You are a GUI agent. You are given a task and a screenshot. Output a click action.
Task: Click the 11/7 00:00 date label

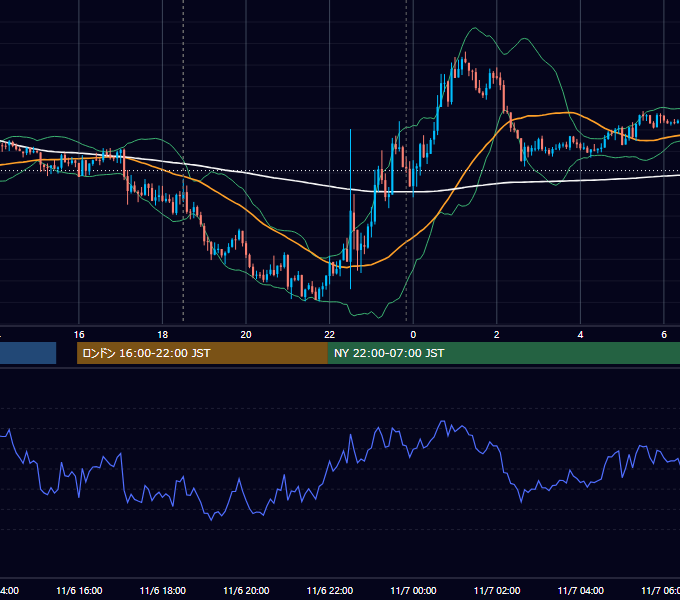click(413, 590)
